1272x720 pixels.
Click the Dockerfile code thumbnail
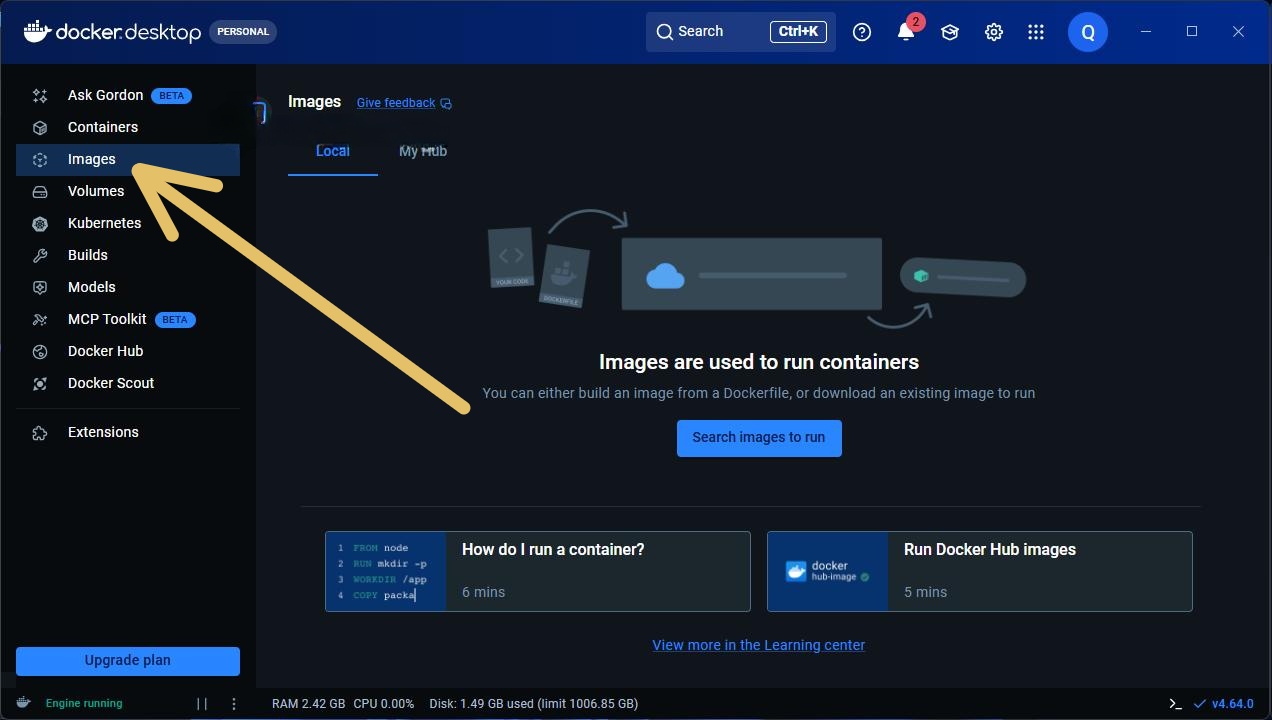click(x=386, y=572)
